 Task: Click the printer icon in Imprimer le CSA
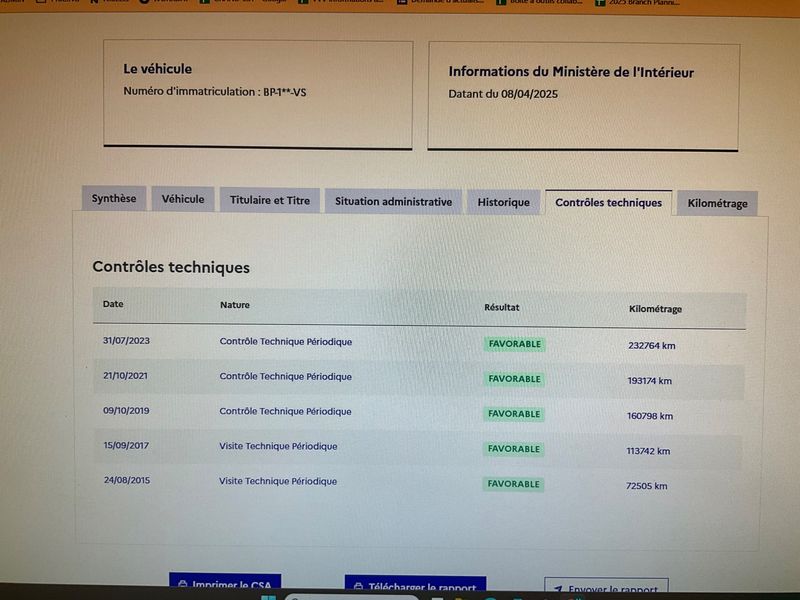point(183,584)
